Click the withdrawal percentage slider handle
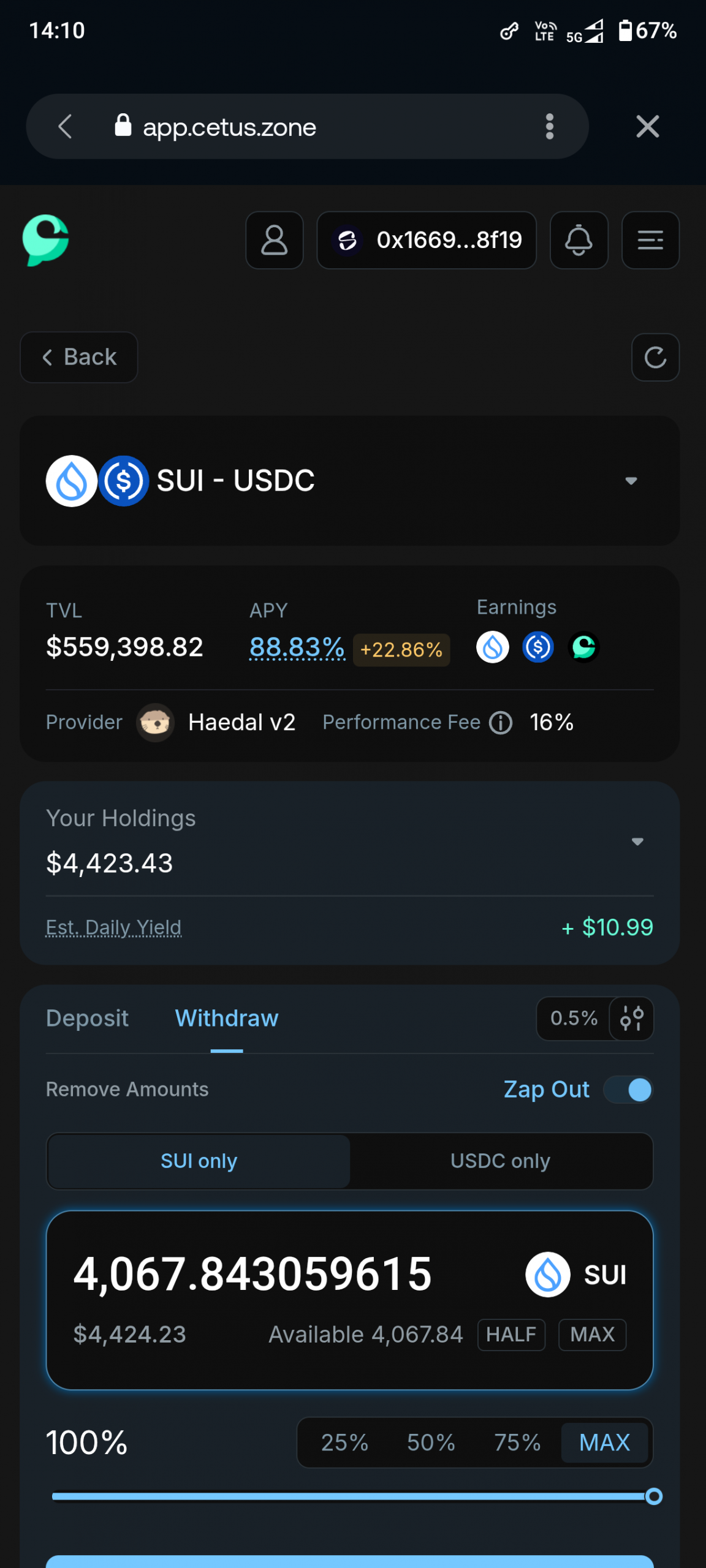The image size is (706, 1568). click(x=654, y=1496)
